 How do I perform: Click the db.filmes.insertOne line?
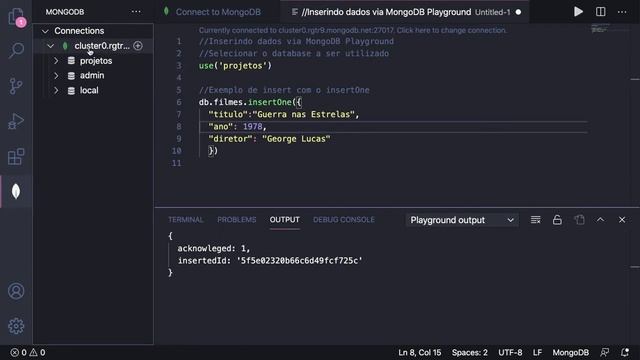point(250,102)
